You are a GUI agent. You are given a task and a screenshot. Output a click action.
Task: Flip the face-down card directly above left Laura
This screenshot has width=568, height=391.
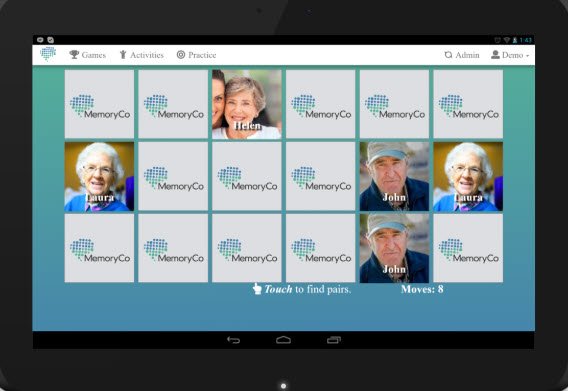[x=99, y=104]
